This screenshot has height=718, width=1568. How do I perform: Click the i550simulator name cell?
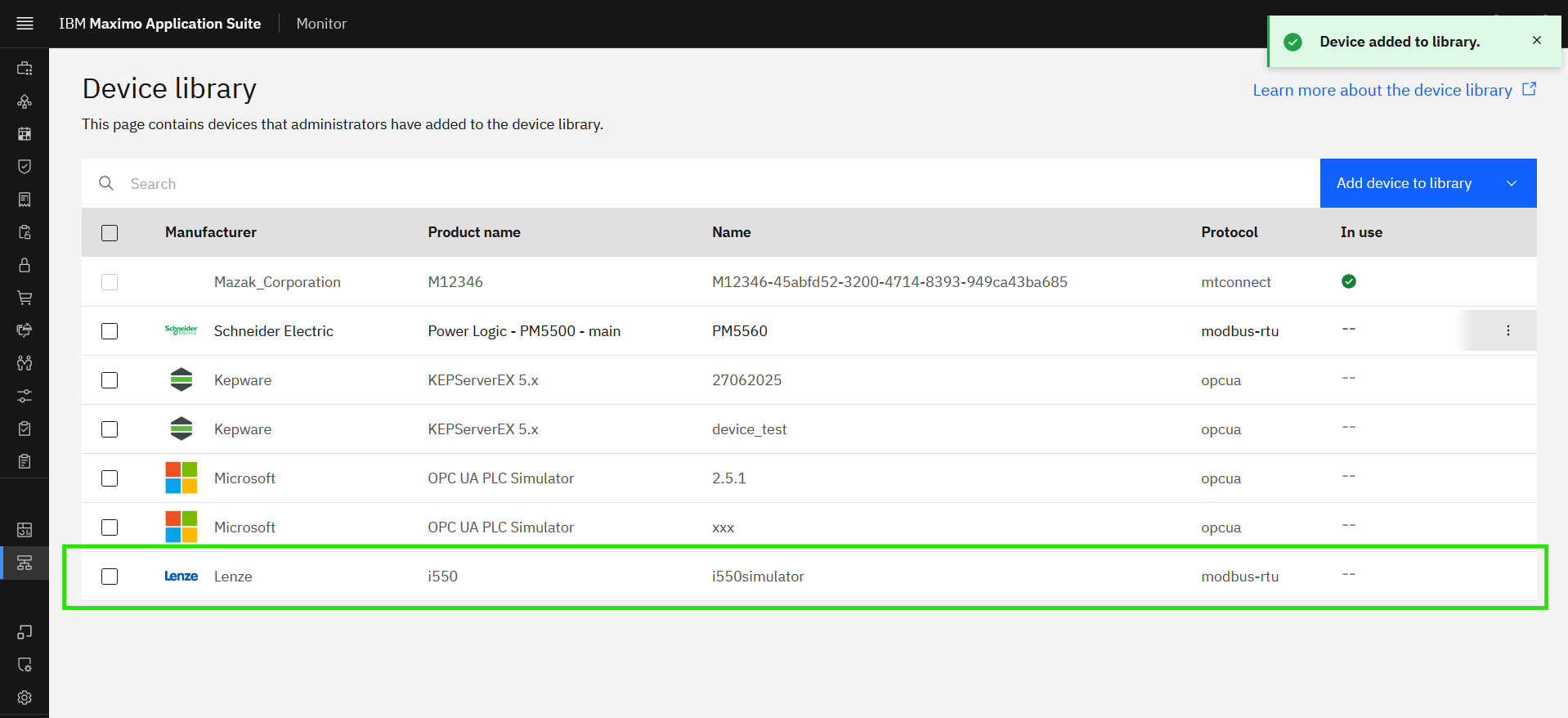point(758,576)
